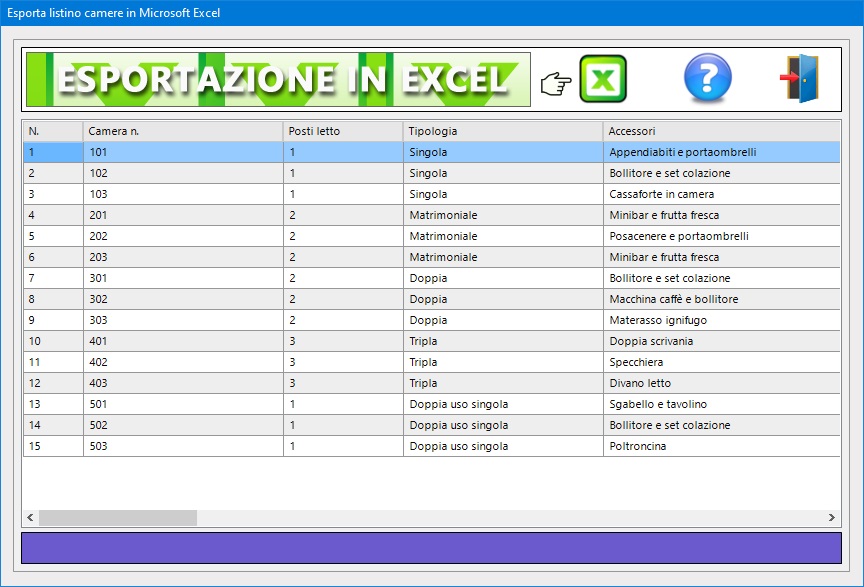Click 'Singola' type for room 103

point(503,194)
